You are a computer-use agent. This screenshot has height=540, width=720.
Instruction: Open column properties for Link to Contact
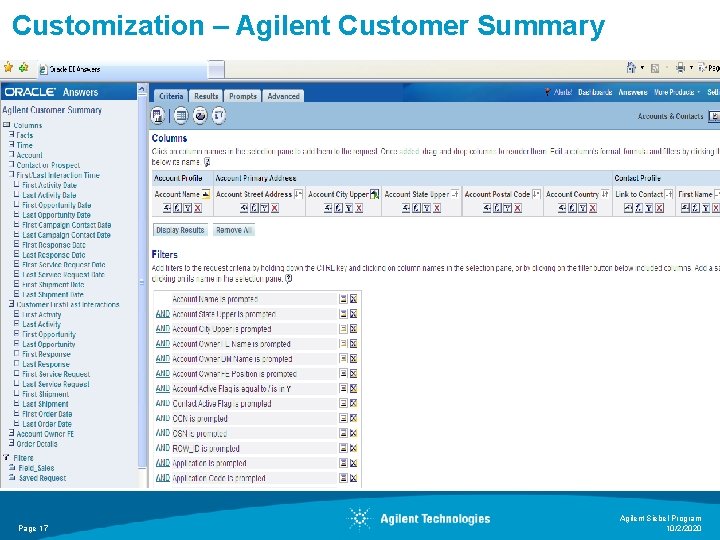click(628, 208)
